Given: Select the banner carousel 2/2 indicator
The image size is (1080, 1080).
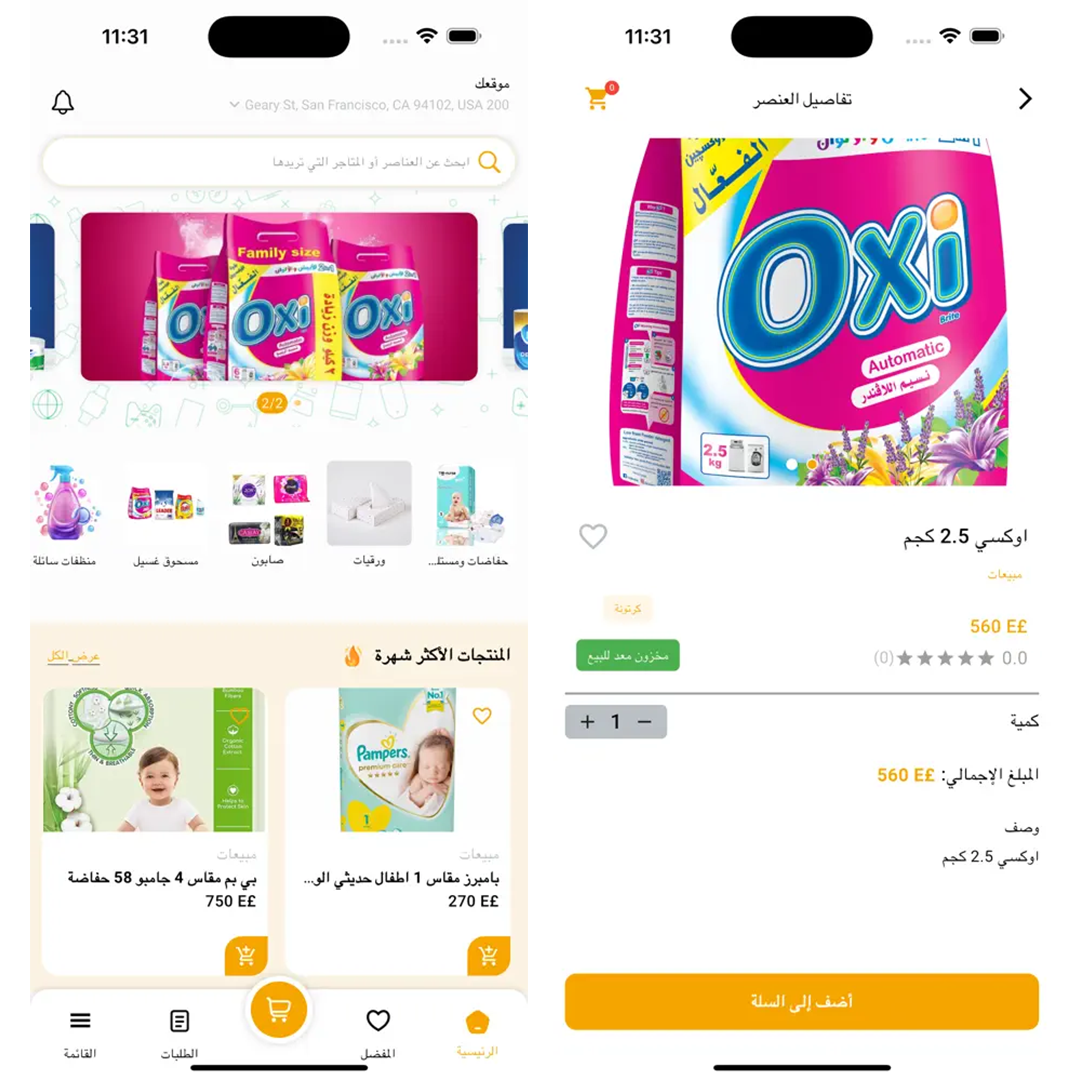Looking at the screenshot, I should coord(271,403).
